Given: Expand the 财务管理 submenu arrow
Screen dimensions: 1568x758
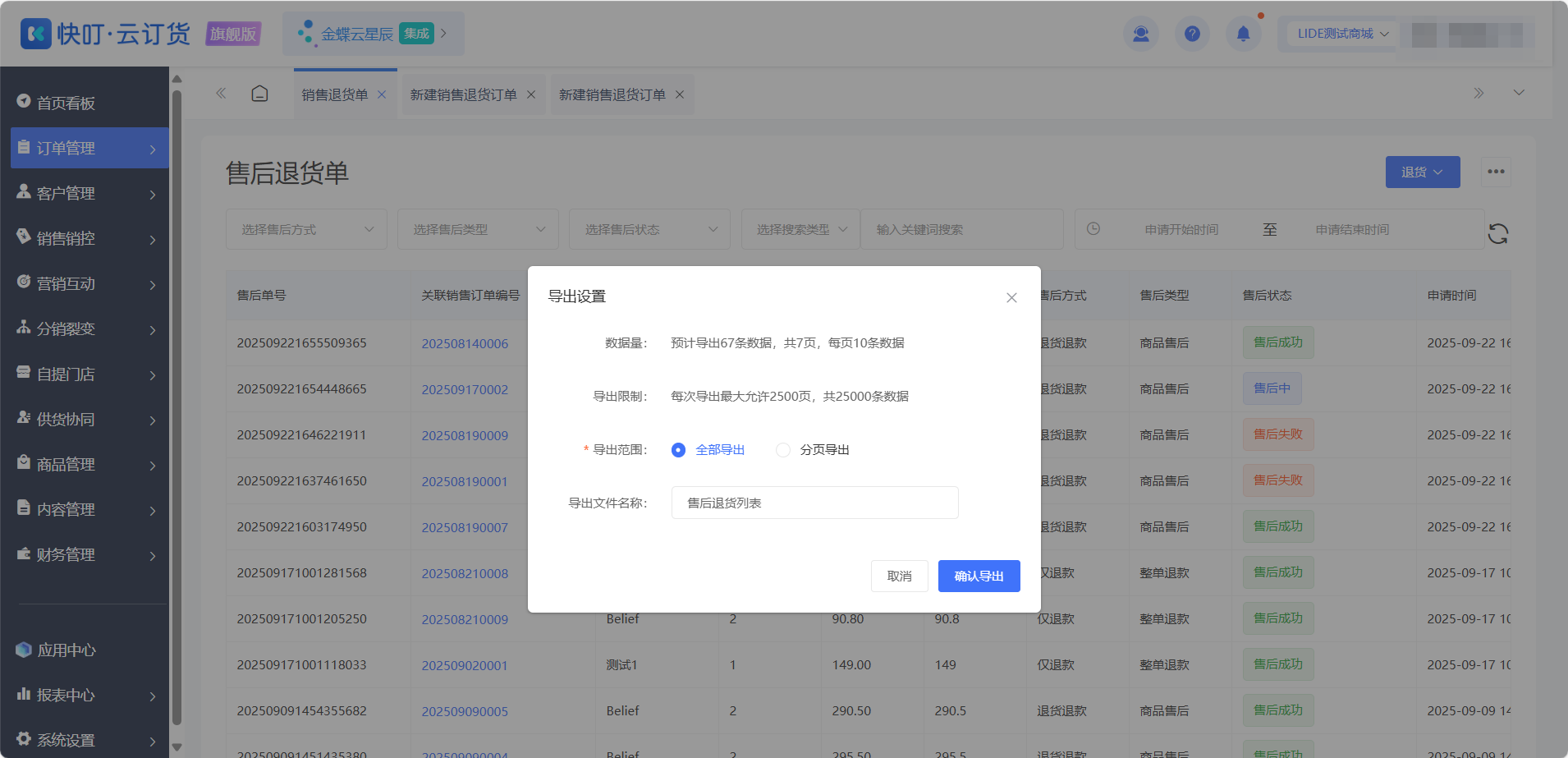Looking at the screenshot, I should point(153,556).
